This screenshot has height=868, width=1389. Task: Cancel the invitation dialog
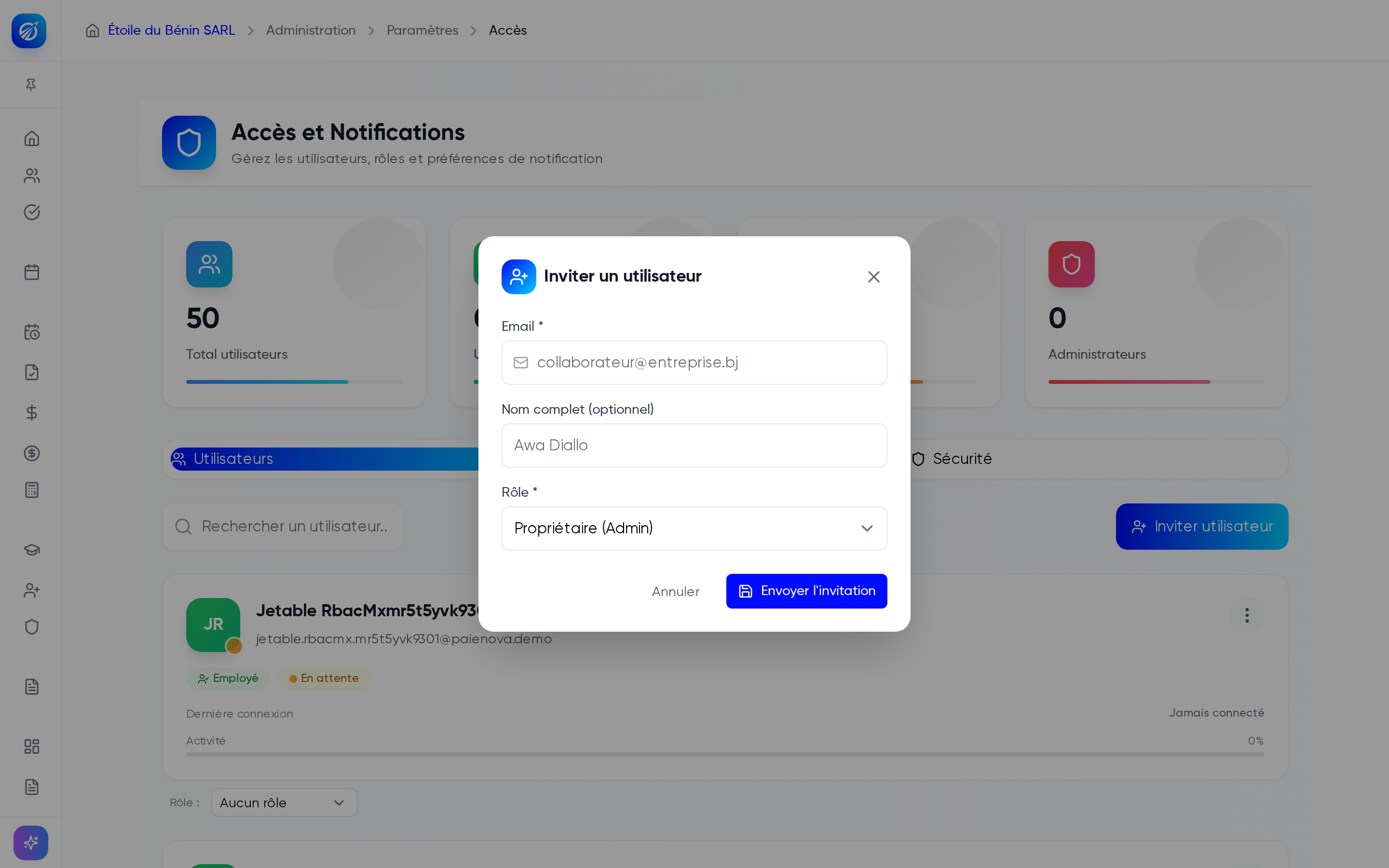coord(676,591)
